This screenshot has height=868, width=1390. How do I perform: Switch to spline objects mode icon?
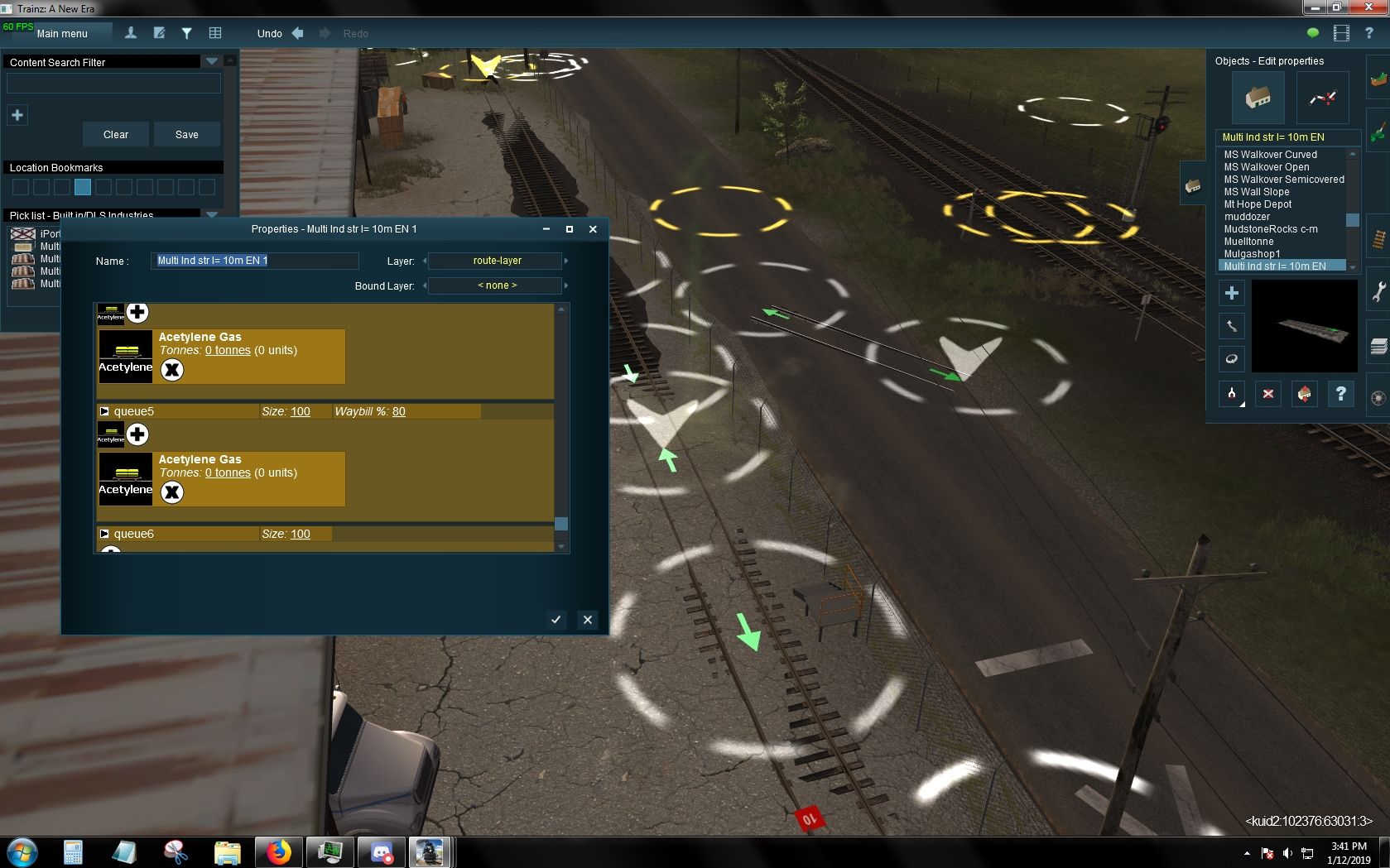(x=1322, y=98)
